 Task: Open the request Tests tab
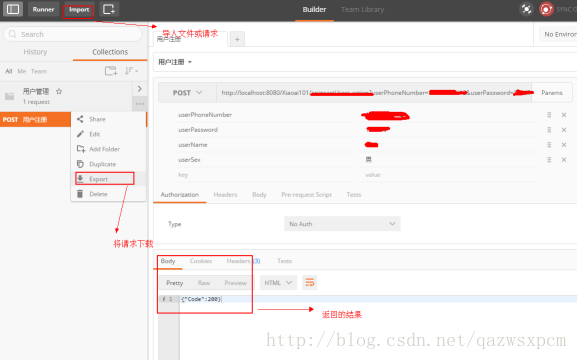(x=354, y=194)
